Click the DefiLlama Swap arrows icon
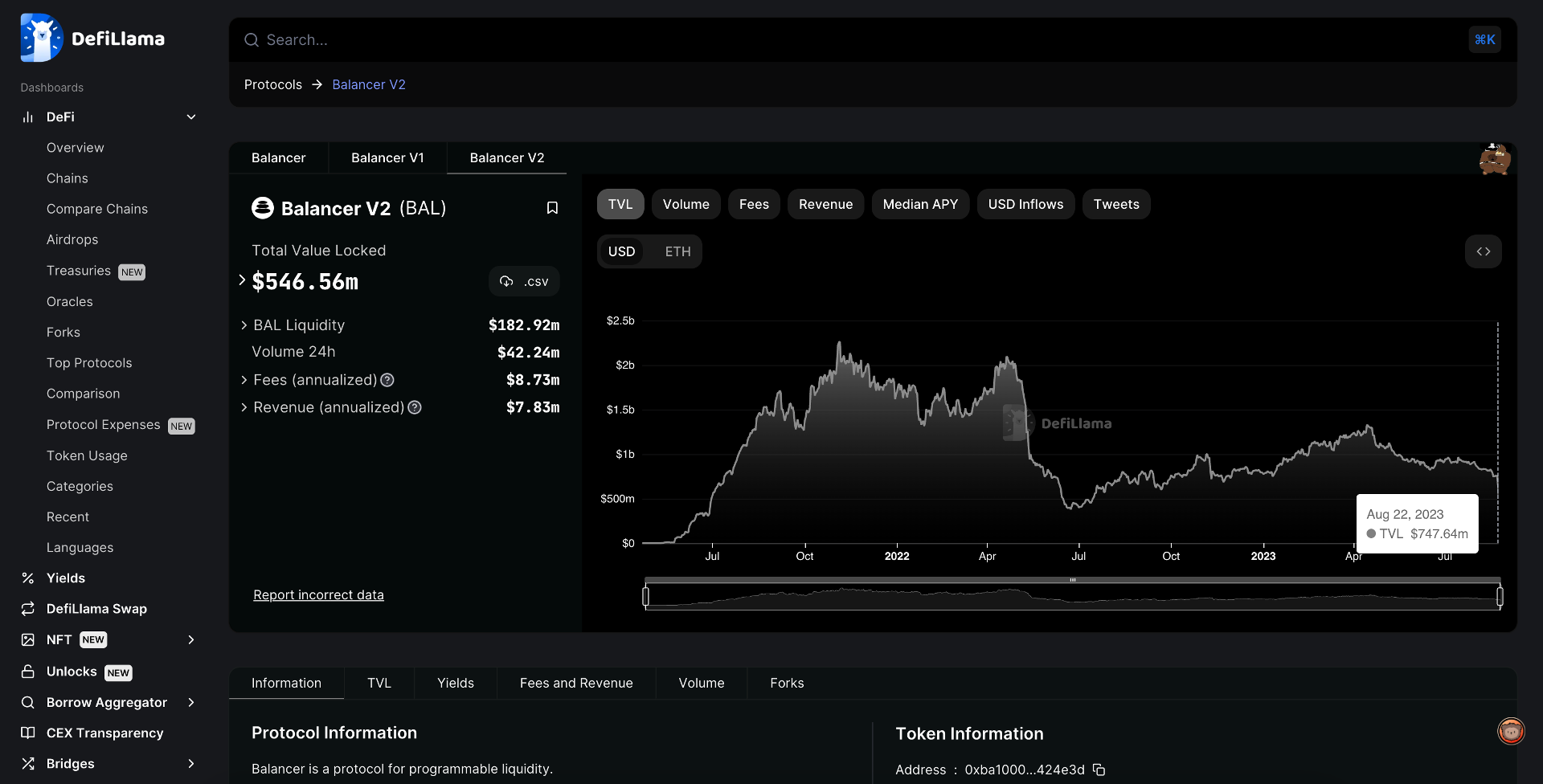The image size is (1543, 784). tap(28, 609)
